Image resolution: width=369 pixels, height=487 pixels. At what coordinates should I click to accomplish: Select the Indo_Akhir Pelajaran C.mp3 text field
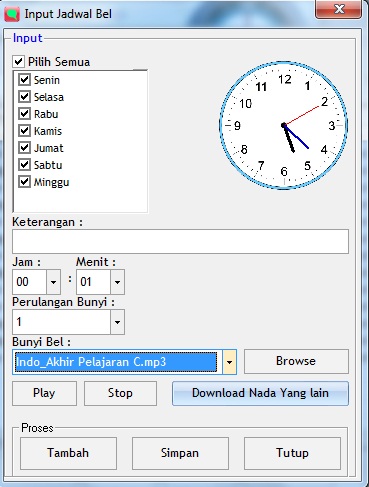116,362
